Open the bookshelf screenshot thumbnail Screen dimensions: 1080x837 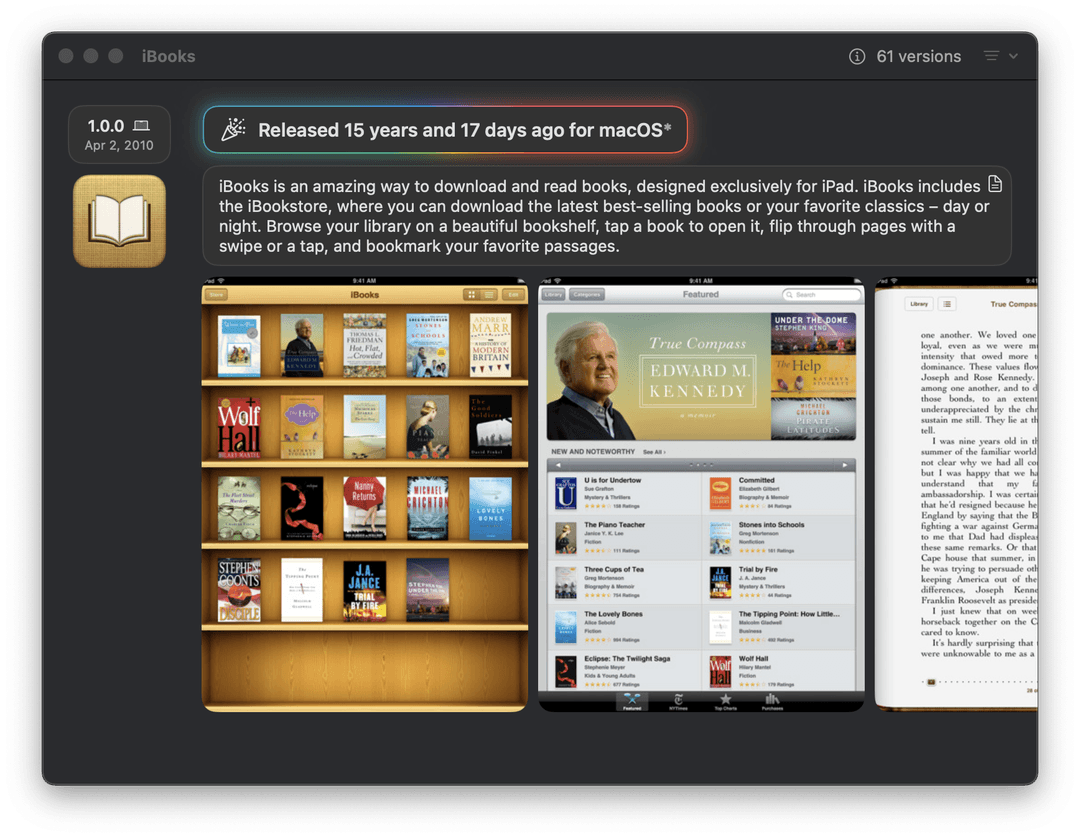[364, 494]
